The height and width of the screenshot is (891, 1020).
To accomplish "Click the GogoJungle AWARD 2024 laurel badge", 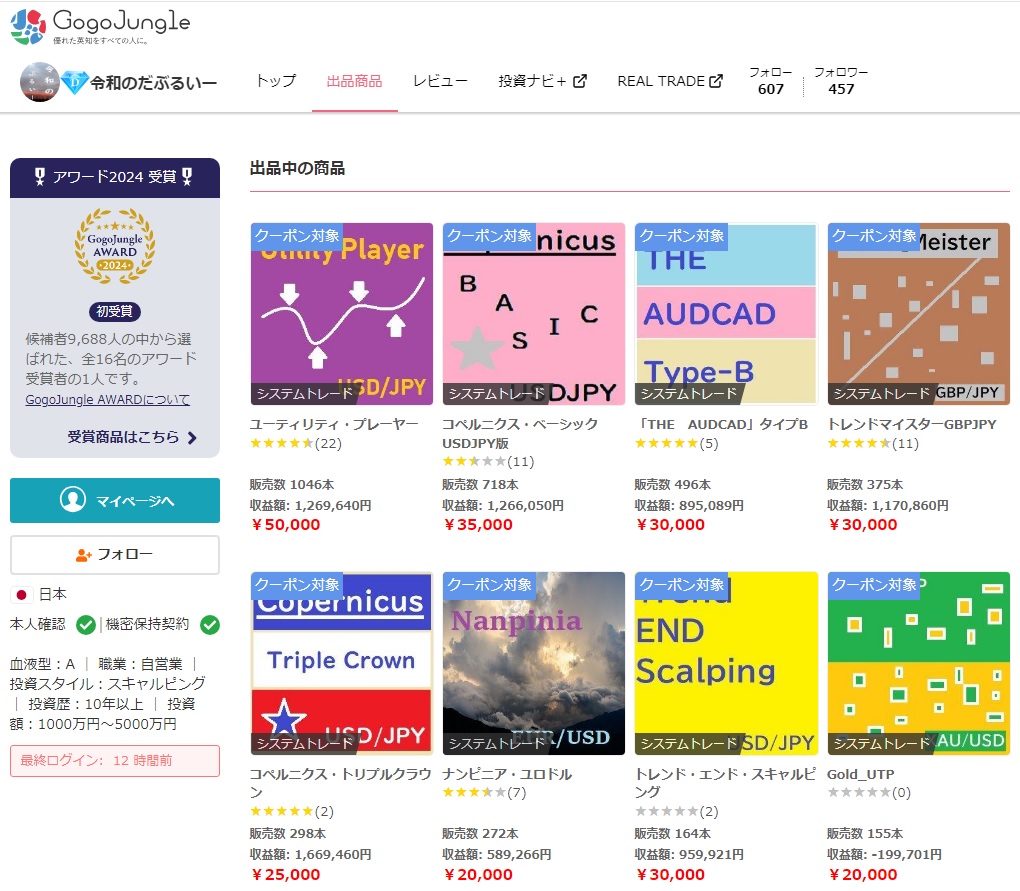I will [114, 246].
